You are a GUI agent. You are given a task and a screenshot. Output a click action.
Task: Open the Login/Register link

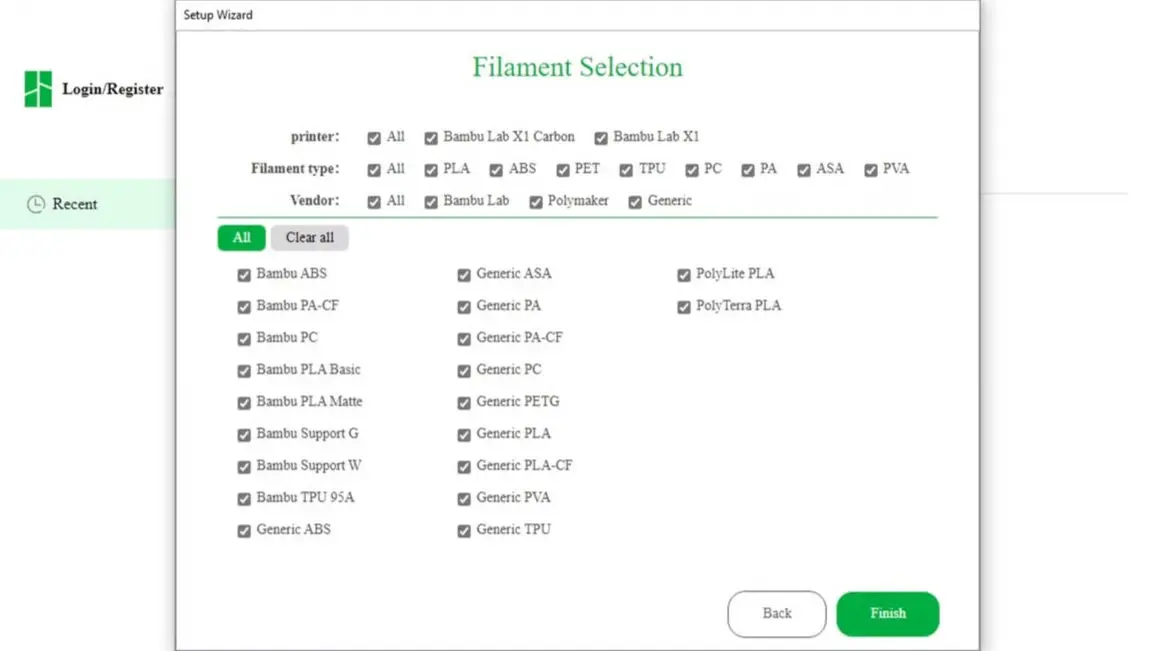(x=112, y=89)
